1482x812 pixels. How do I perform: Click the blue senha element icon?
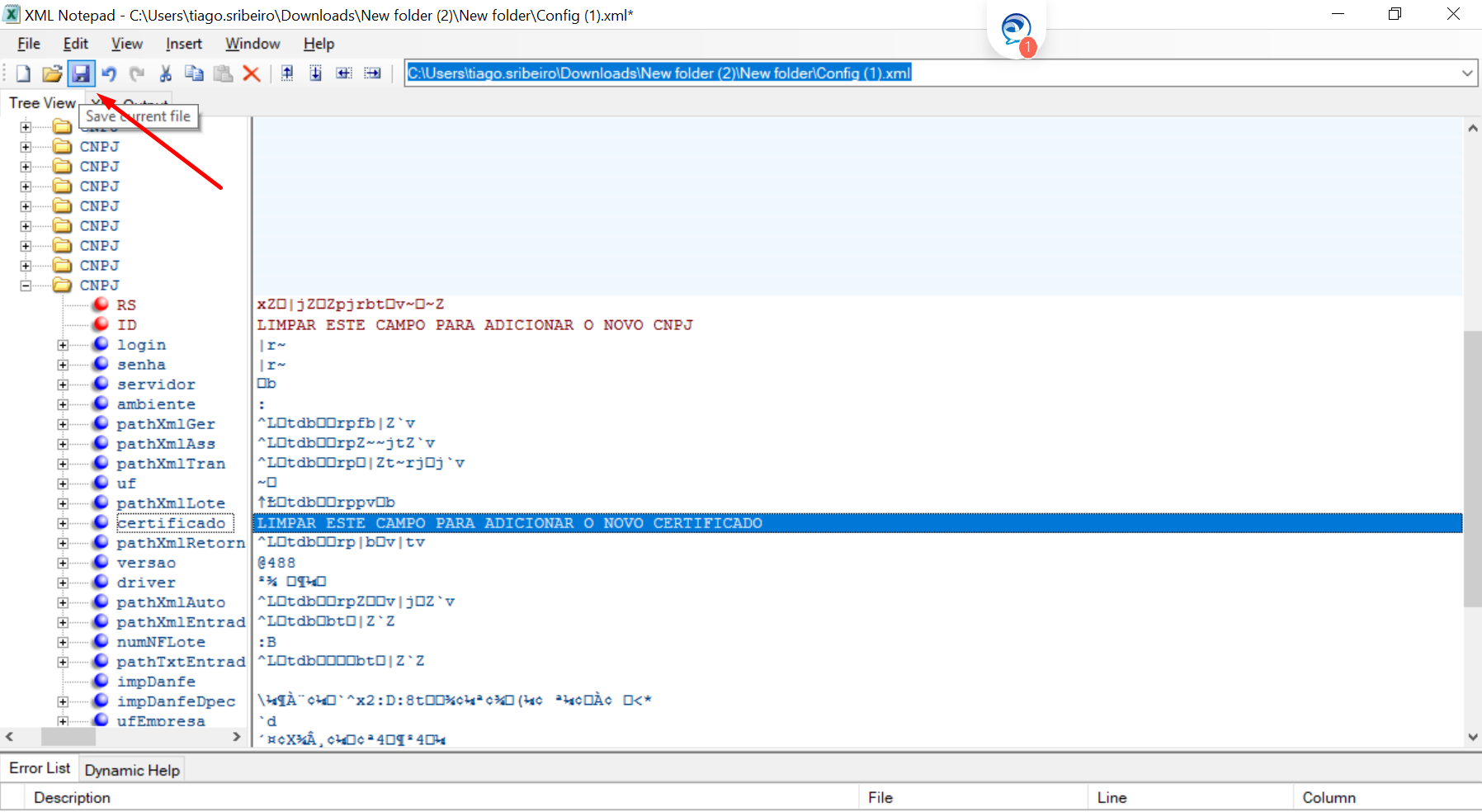point(101,364)
